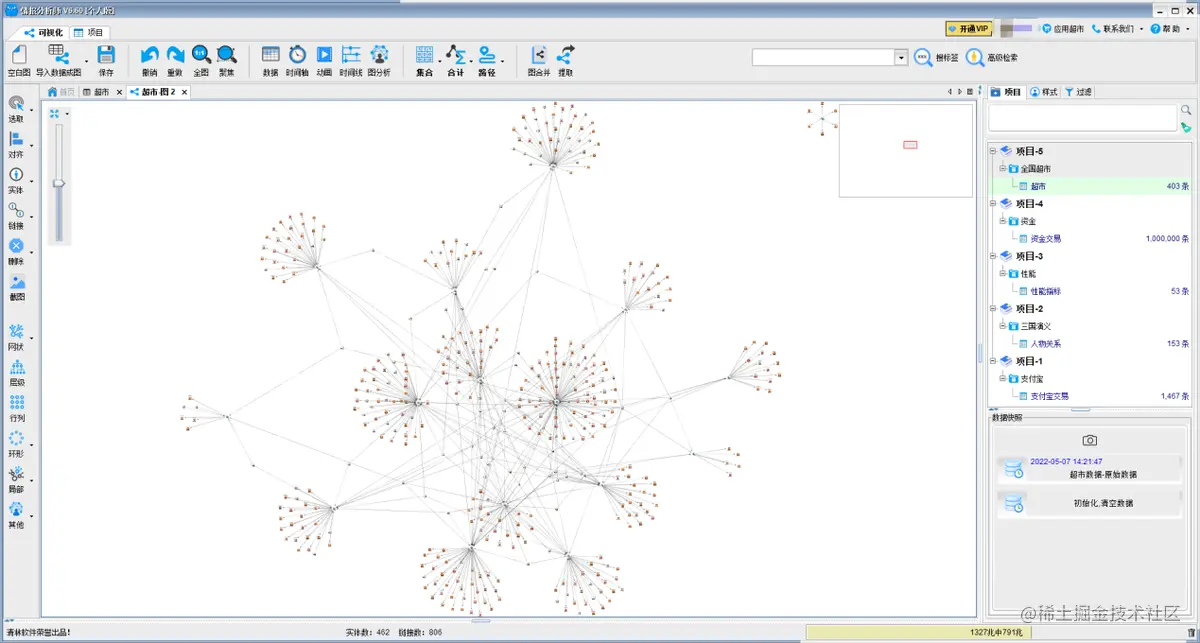1200x643 pixels.
Task: Open the 时间线 timeline view
Action: point(351,60)
